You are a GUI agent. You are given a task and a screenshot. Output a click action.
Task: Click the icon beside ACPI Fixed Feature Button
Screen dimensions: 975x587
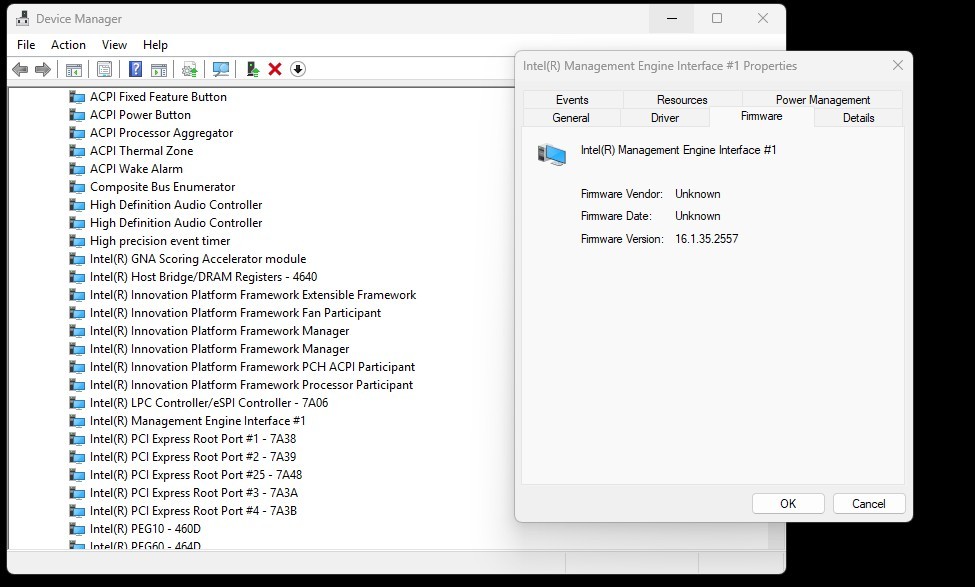77,97
